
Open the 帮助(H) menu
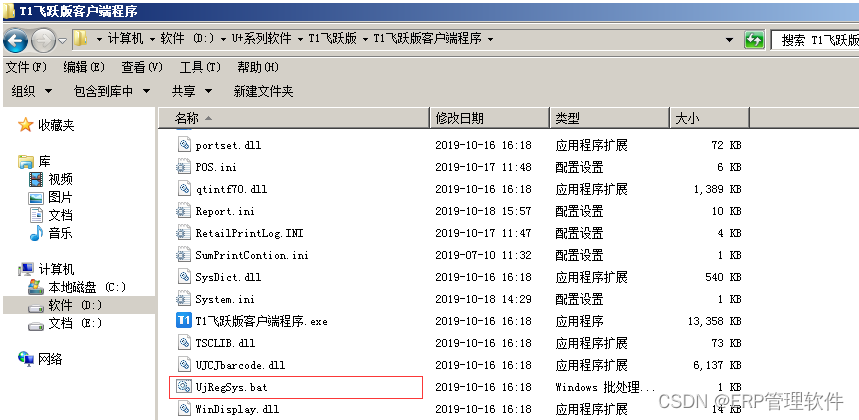[257, 67]
